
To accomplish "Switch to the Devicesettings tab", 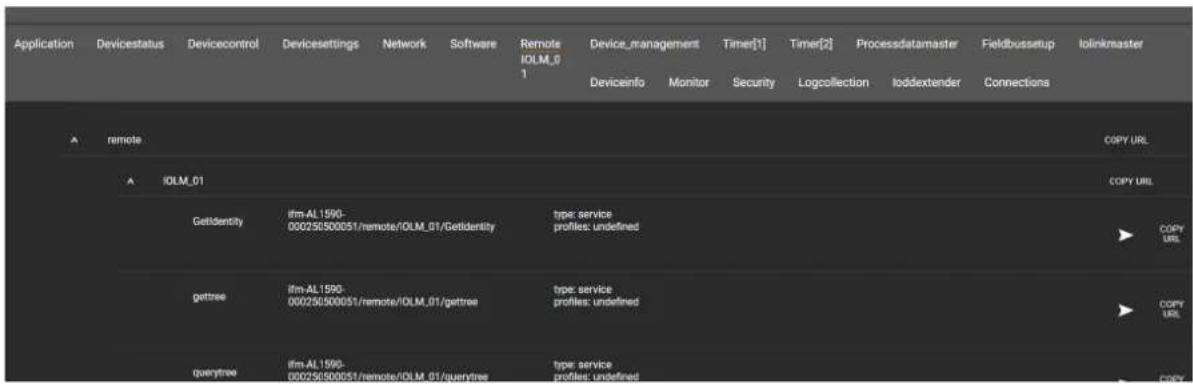I will click(x=320, y=45).
